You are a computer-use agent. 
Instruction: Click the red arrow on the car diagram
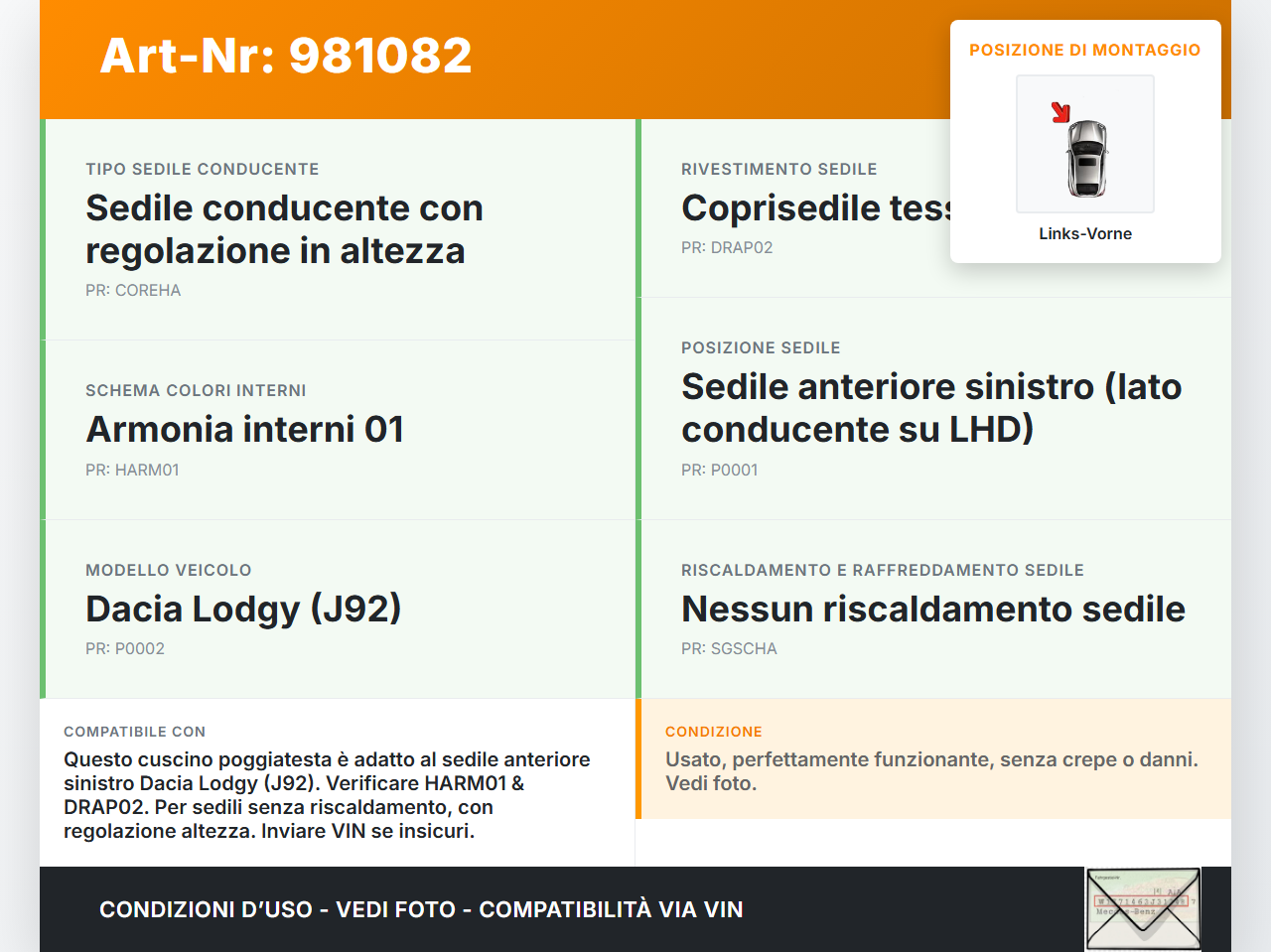point(1060,112)
